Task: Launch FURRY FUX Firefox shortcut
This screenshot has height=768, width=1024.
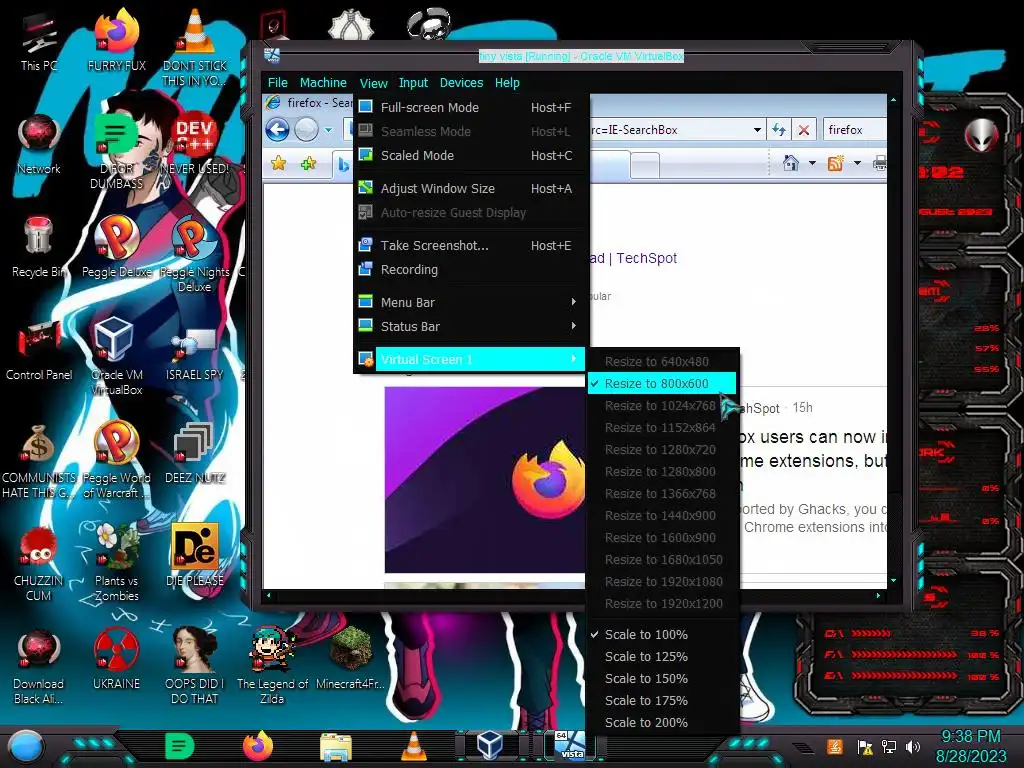Action: click(116, 40)
